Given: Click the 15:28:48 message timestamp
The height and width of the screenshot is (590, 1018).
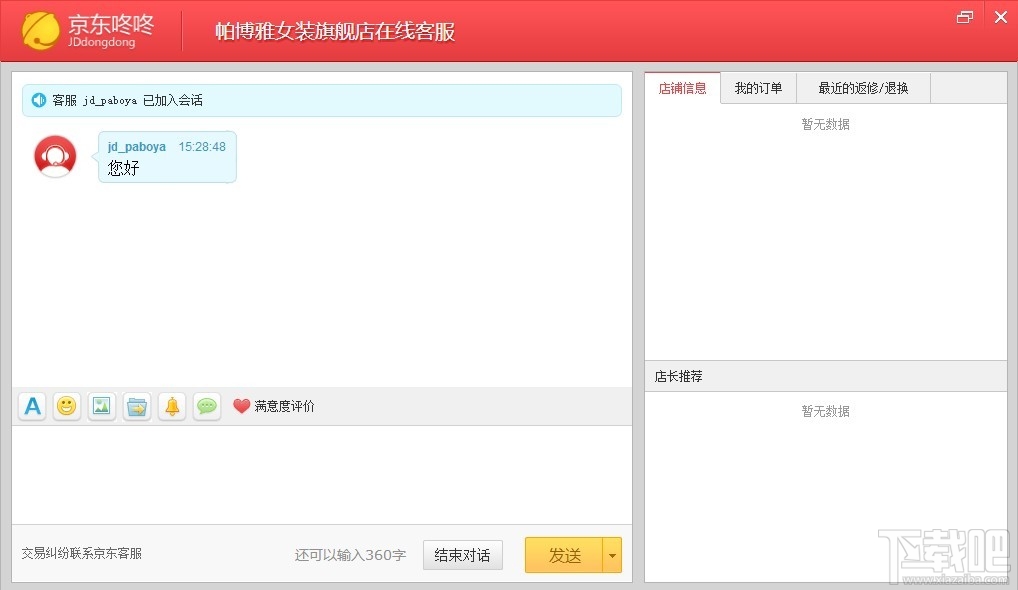Looking at the screenshot, I should [203, 147].
